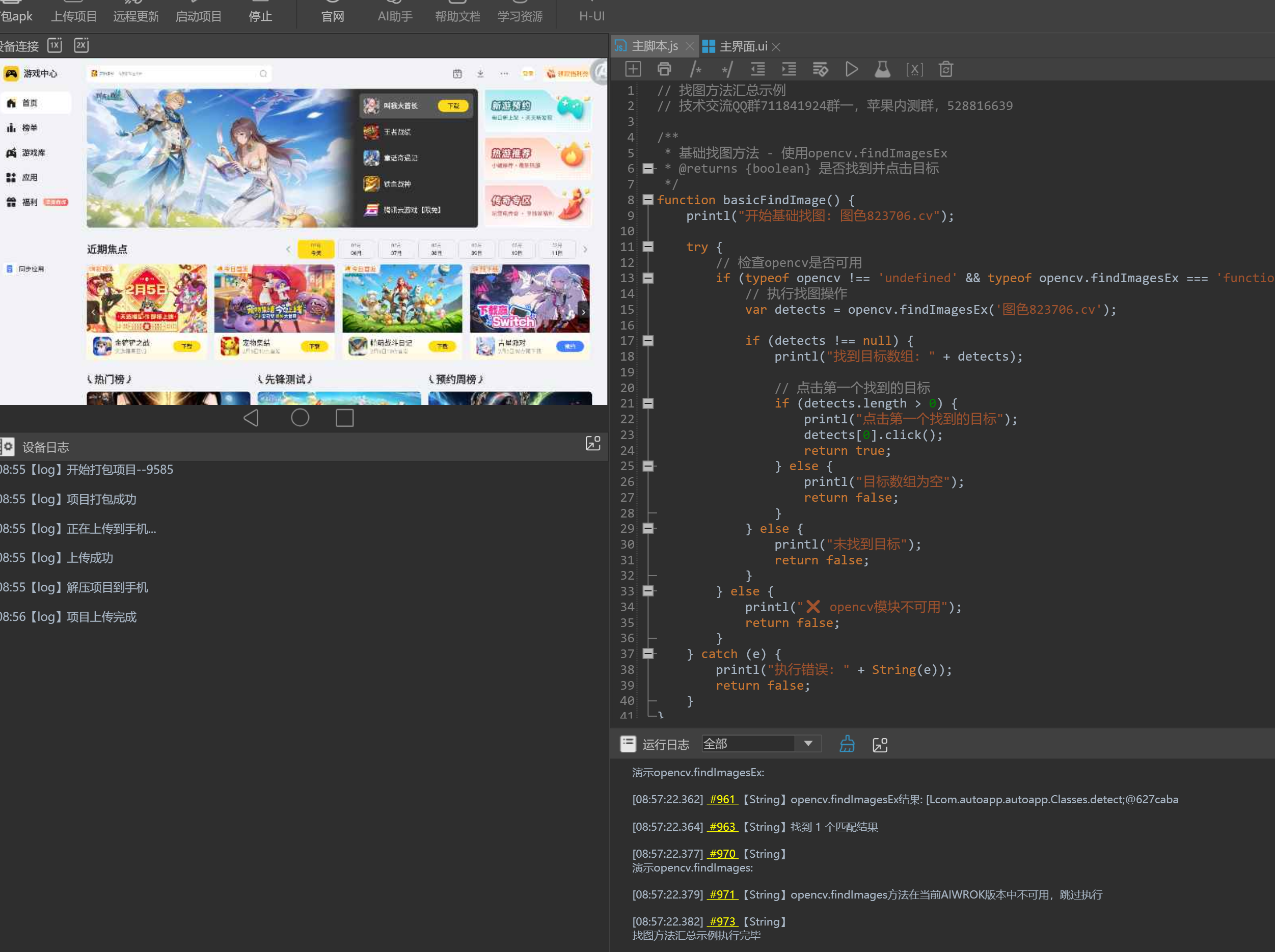
Task: Collapse the try block at line 11
Action: tap(648, 247)
